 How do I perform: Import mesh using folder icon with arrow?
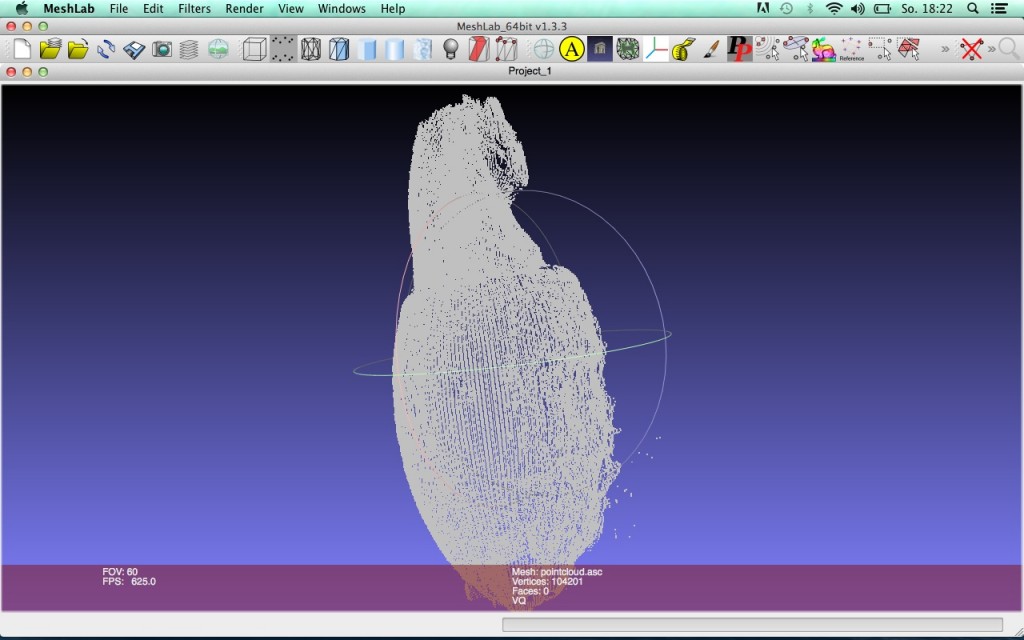78,49
